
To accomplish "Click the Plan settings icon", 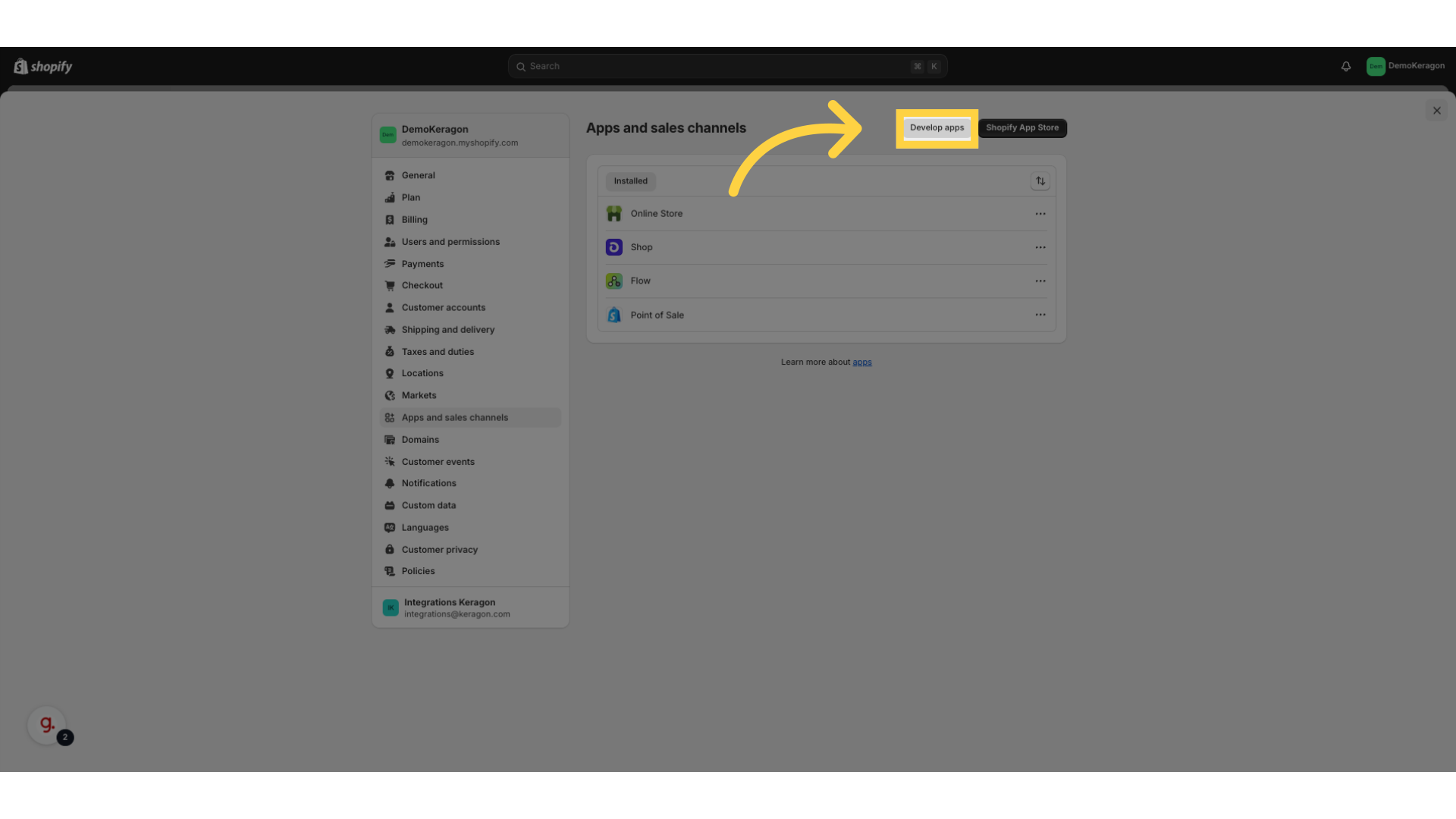I will (x=390, y=198).
